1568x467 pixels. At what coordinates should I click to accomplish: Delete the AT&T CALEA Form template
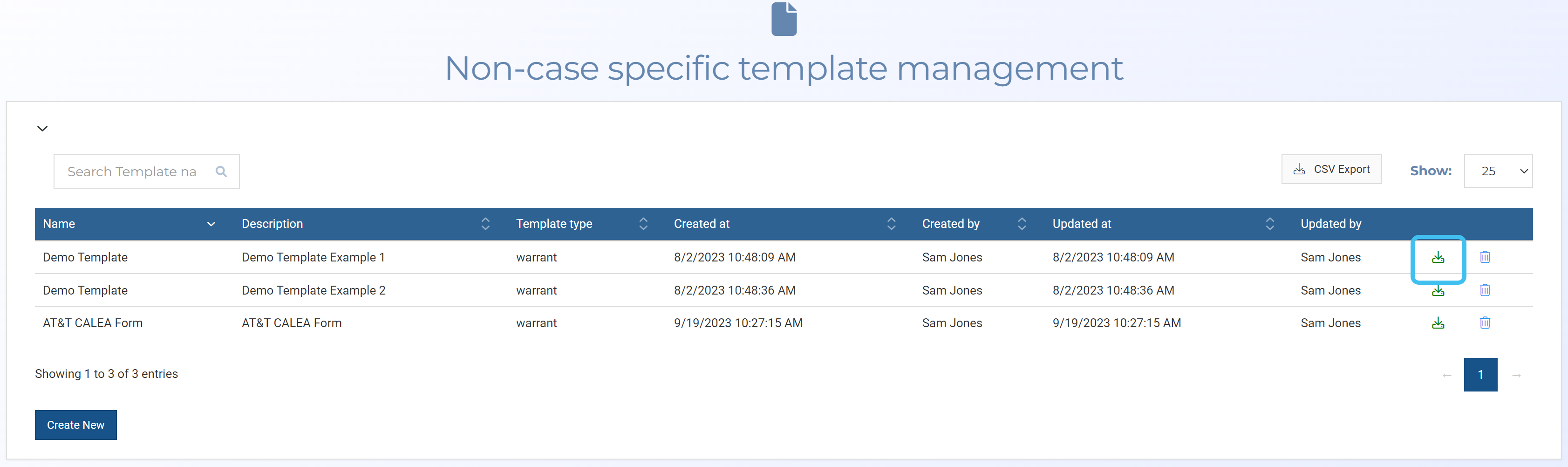[x=1484, y=323]
